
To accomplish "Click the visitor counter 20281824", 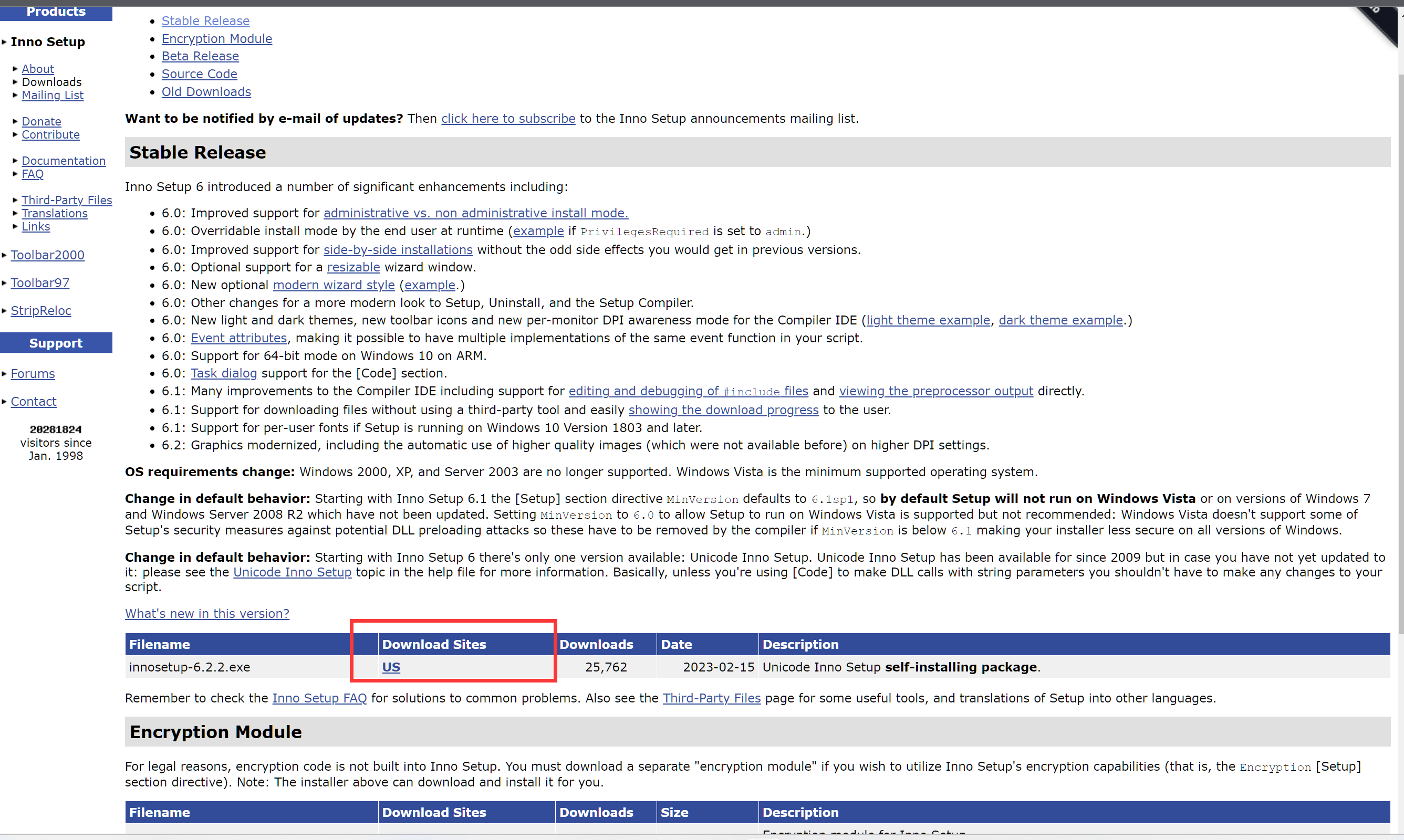I will pyautogui.click(x=56, y=429).
